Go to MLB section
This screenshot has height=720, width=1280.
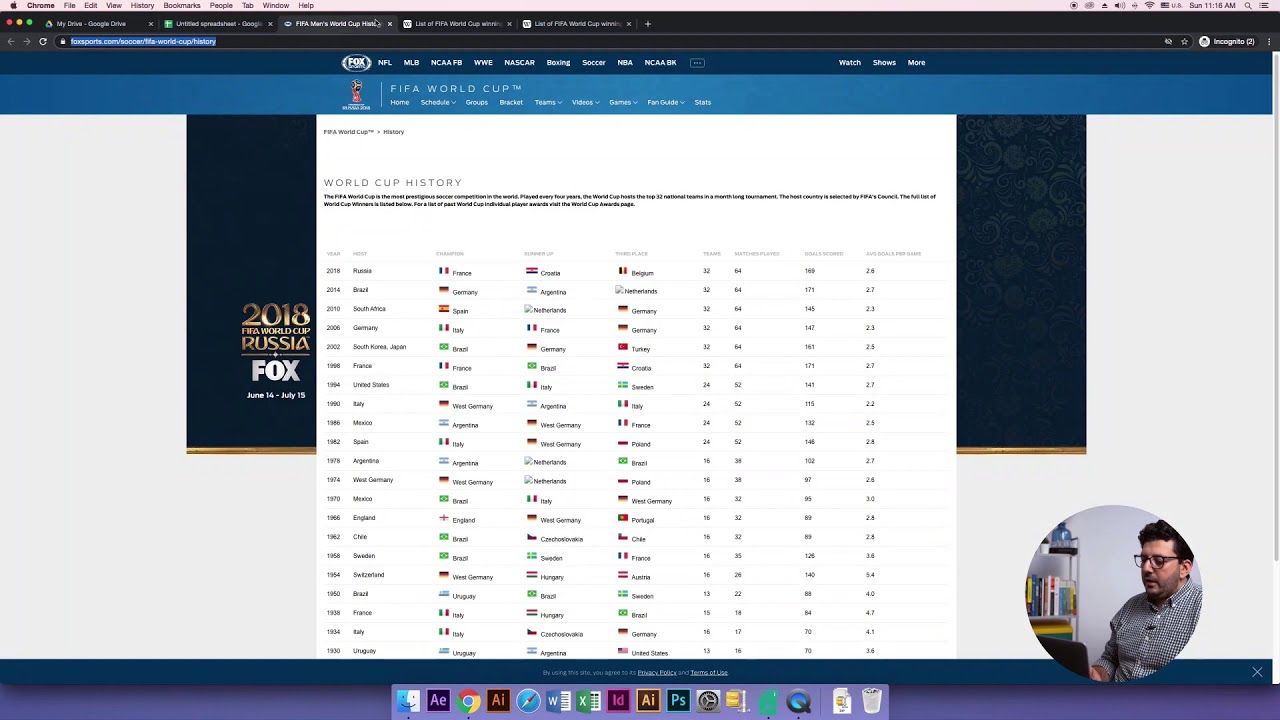[x=411, y=62]
